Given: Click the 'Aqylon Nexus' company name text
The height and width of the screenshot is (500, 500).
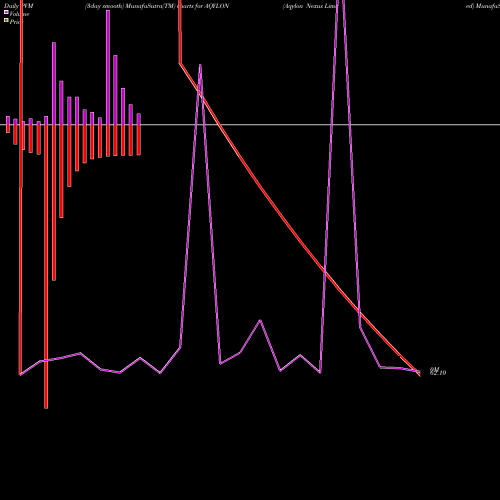Looking at the screenshot, I should [303, 6].
